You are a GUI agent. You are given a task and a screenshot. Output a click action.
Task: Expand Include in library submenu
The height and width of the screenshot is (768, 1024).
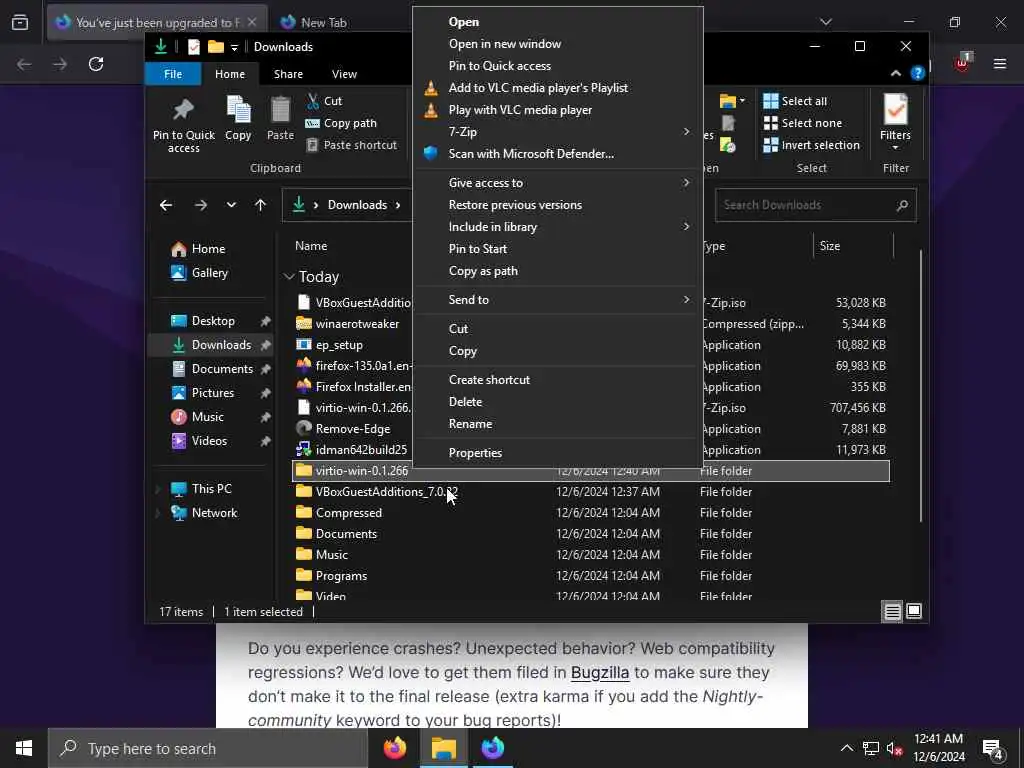558,227
